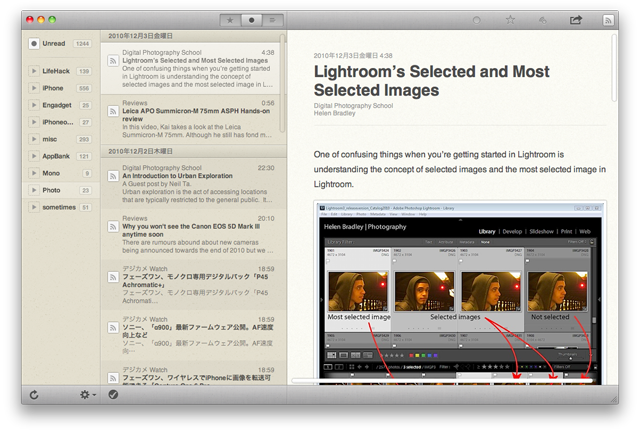Image resolution: width=640 pixels, height=436 pixels.
Task: Open Leica APO Summicron-M 75mm review item
Action: (193, 119)
